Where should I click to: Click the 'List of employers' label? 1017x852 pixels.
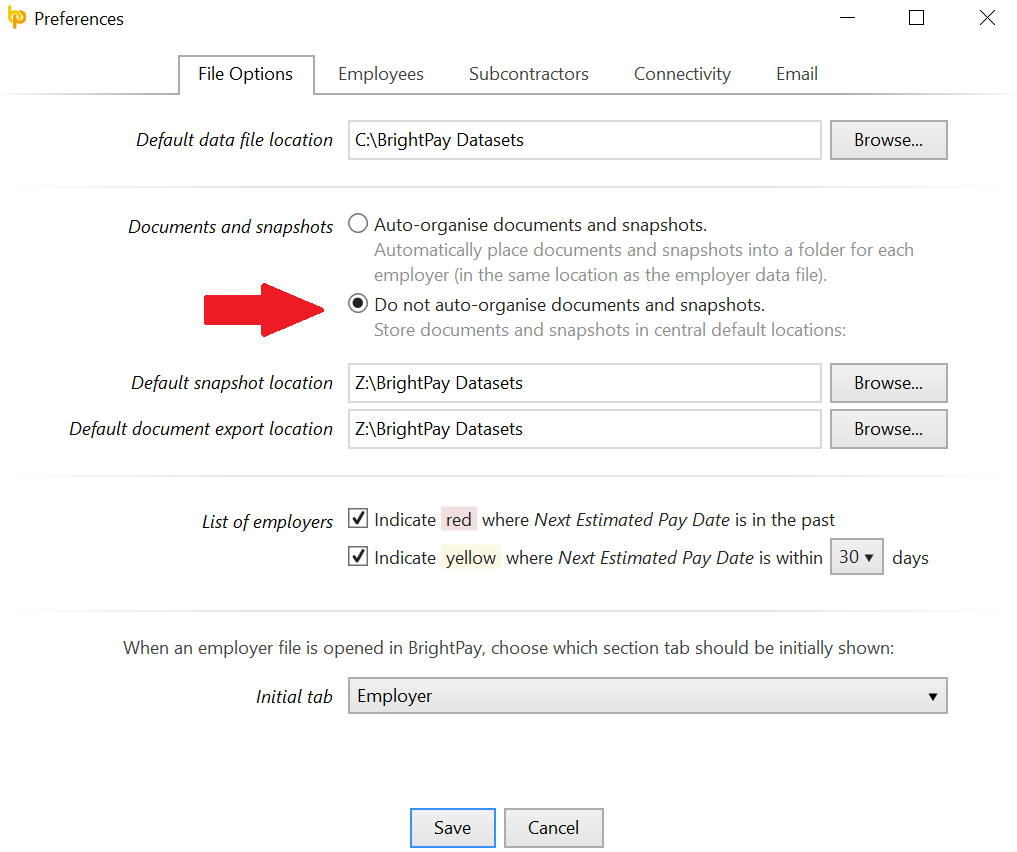tap(267, 522)
